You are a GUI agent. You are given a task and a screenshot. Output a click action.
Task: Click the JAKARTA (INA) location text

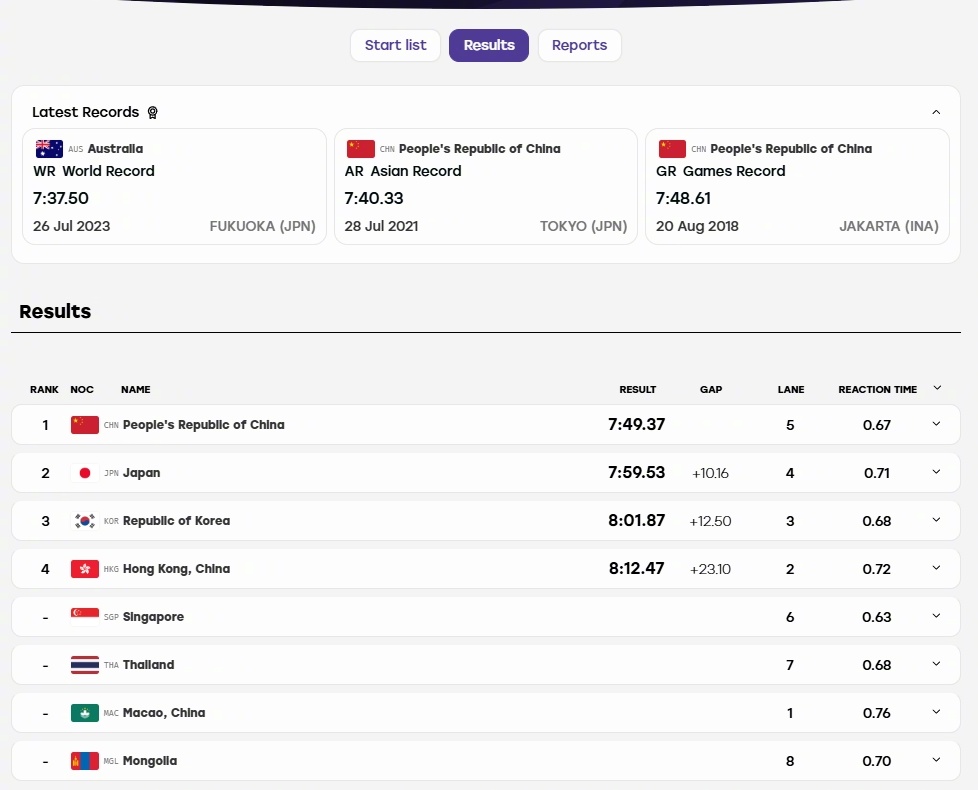889,226
